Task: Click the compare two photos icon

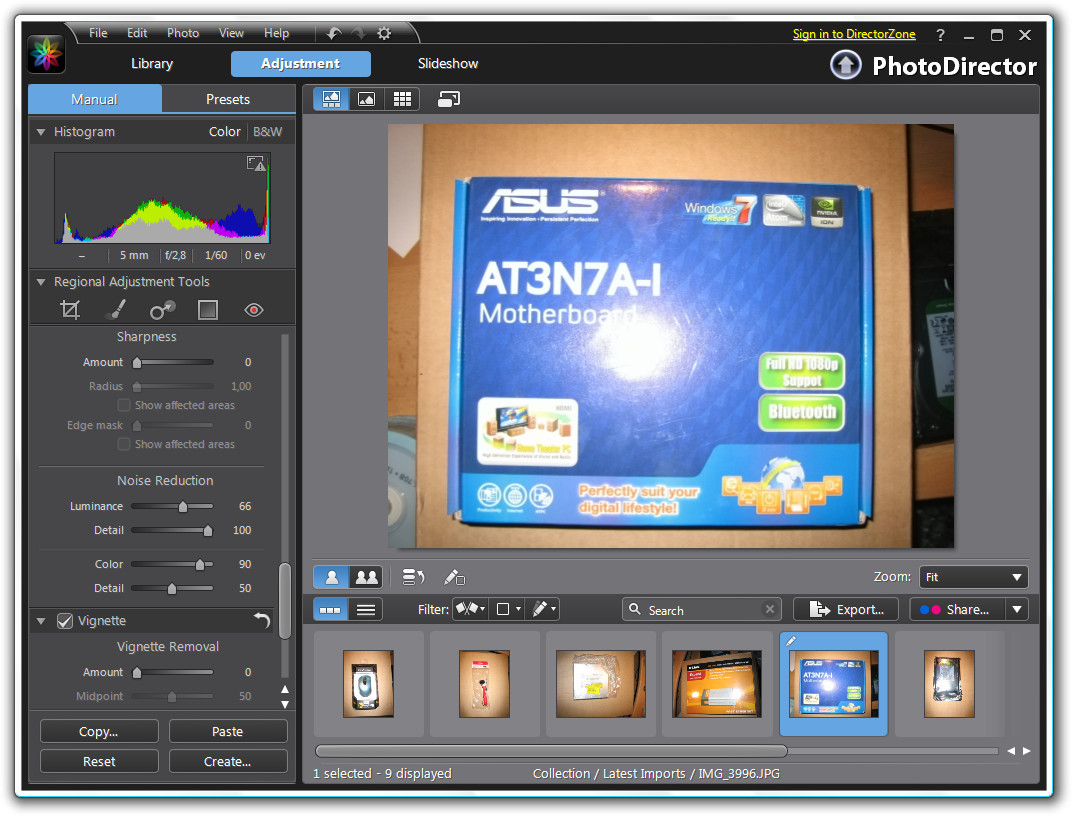Action: 367,577
